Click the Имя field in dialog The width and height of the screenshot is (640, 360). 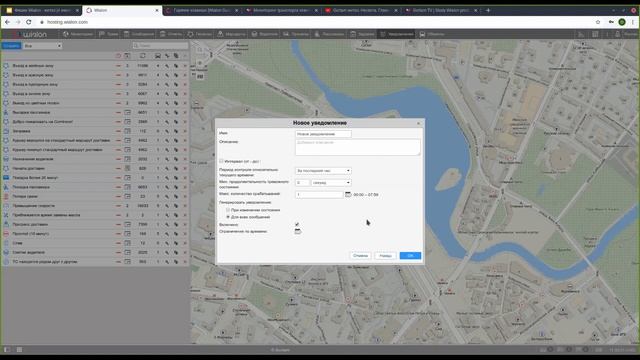coord(323,134)
